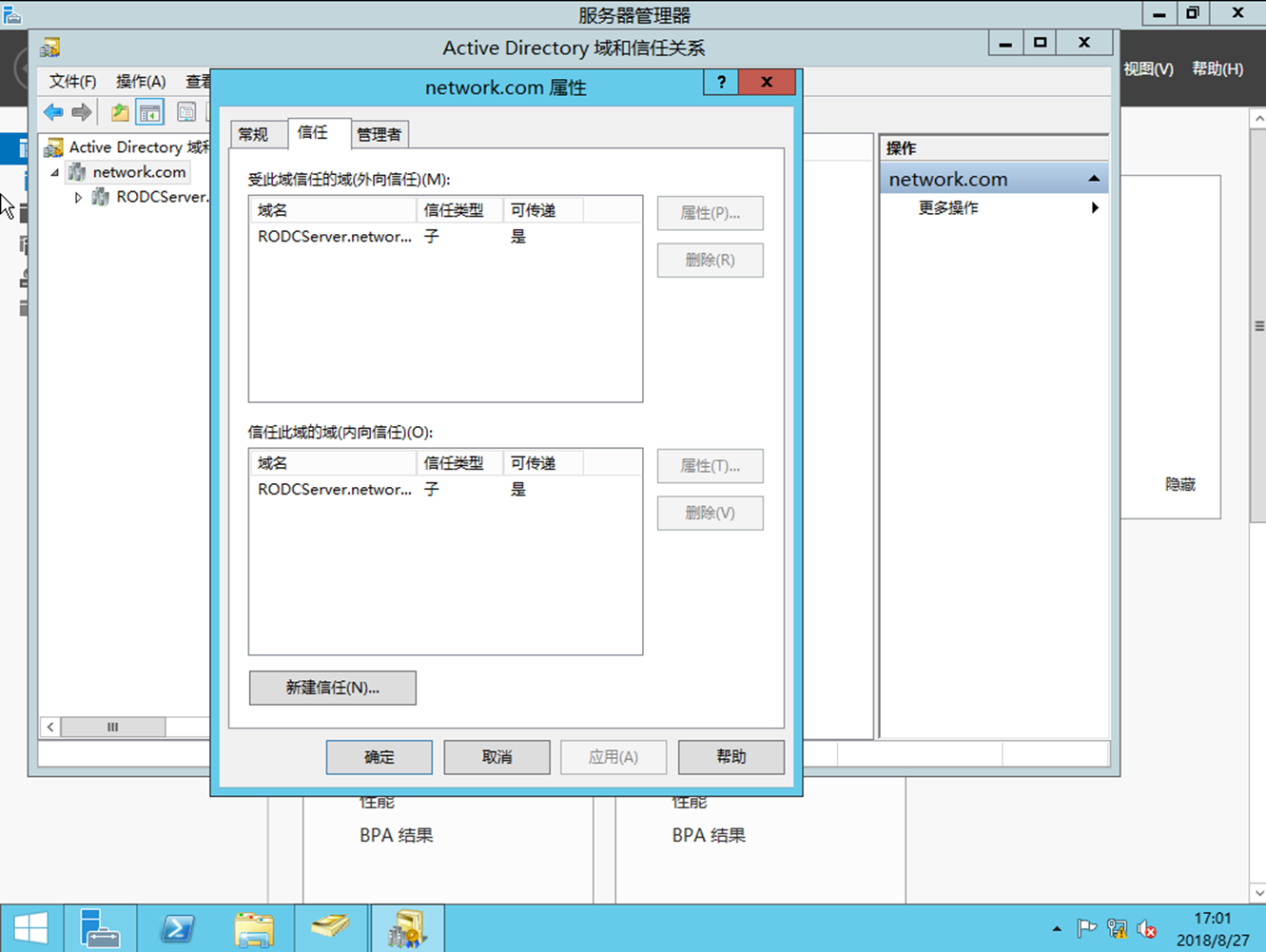
Task: Click the Windows Start button
Action: point(30,928)
